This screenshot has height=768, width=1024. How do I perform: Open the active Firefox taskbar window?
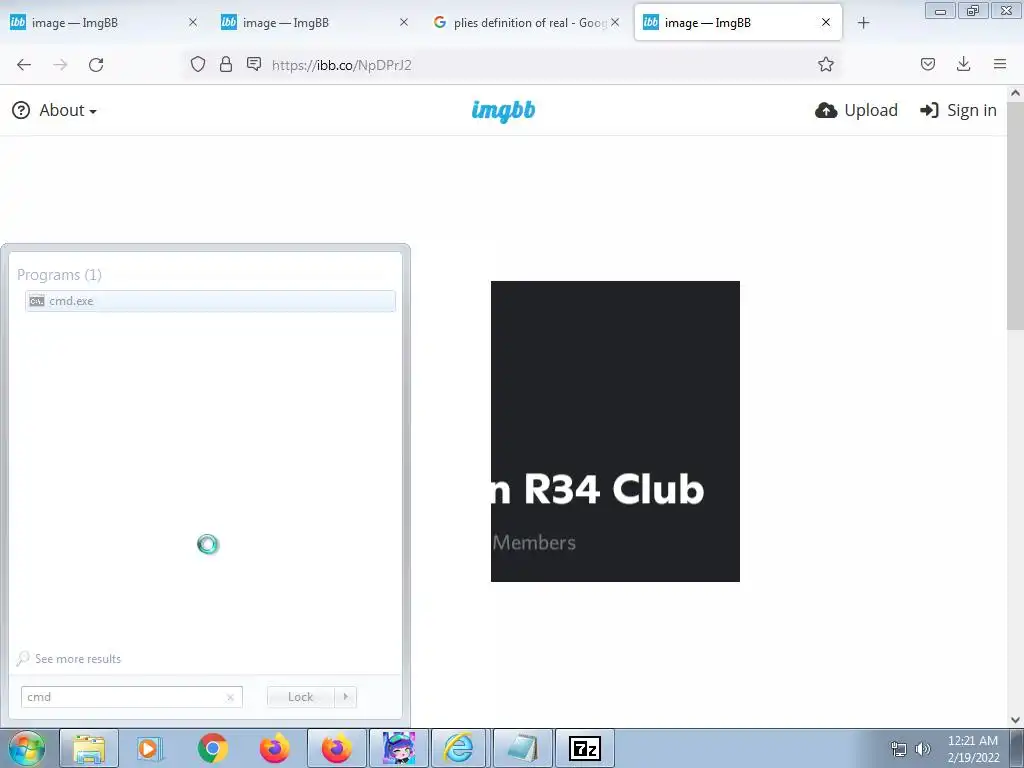(336, 748)
